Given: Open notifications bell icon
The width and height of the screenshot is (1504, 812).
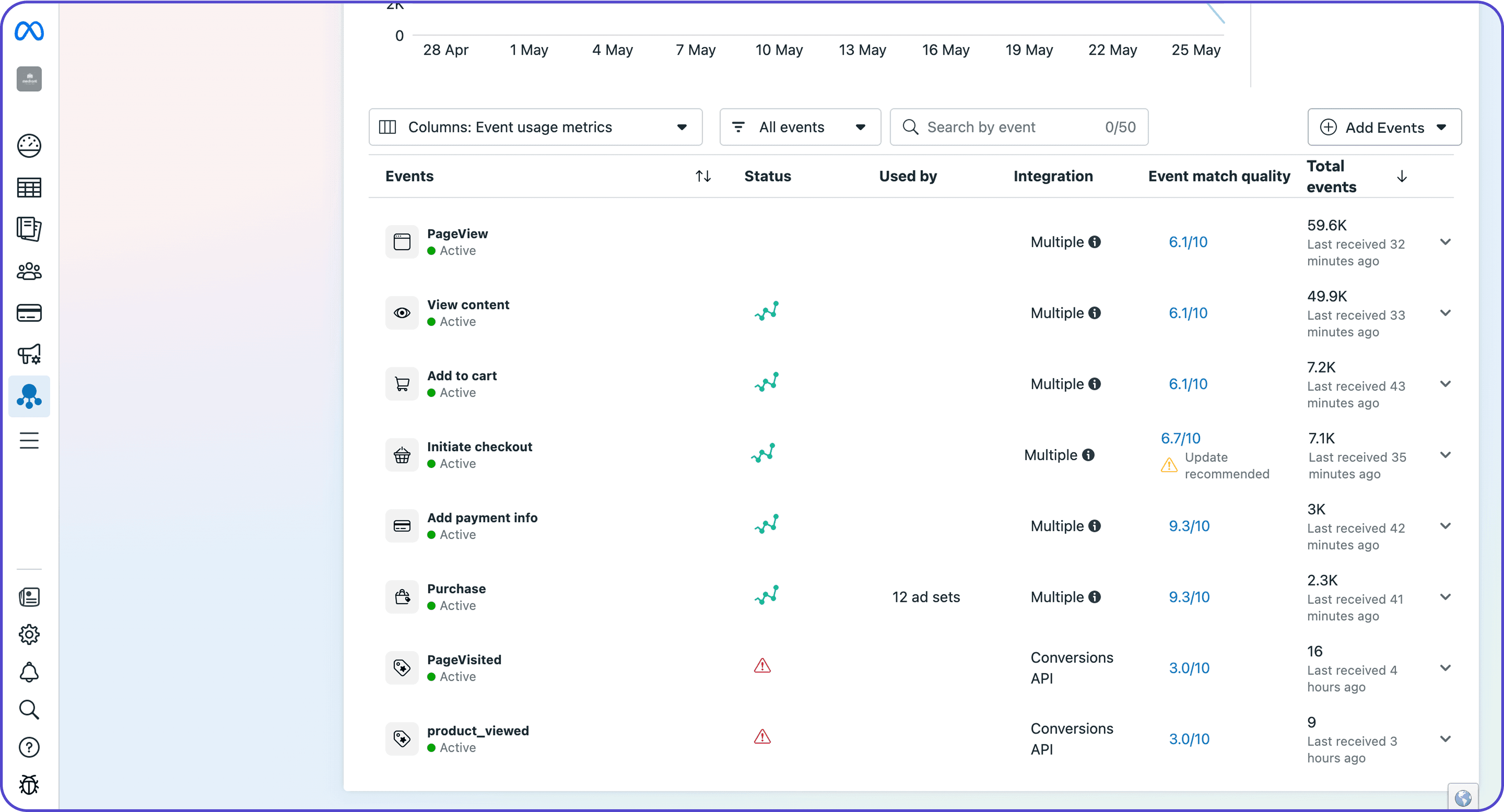Looking at the screenshot, I should (x=29, y=673).
